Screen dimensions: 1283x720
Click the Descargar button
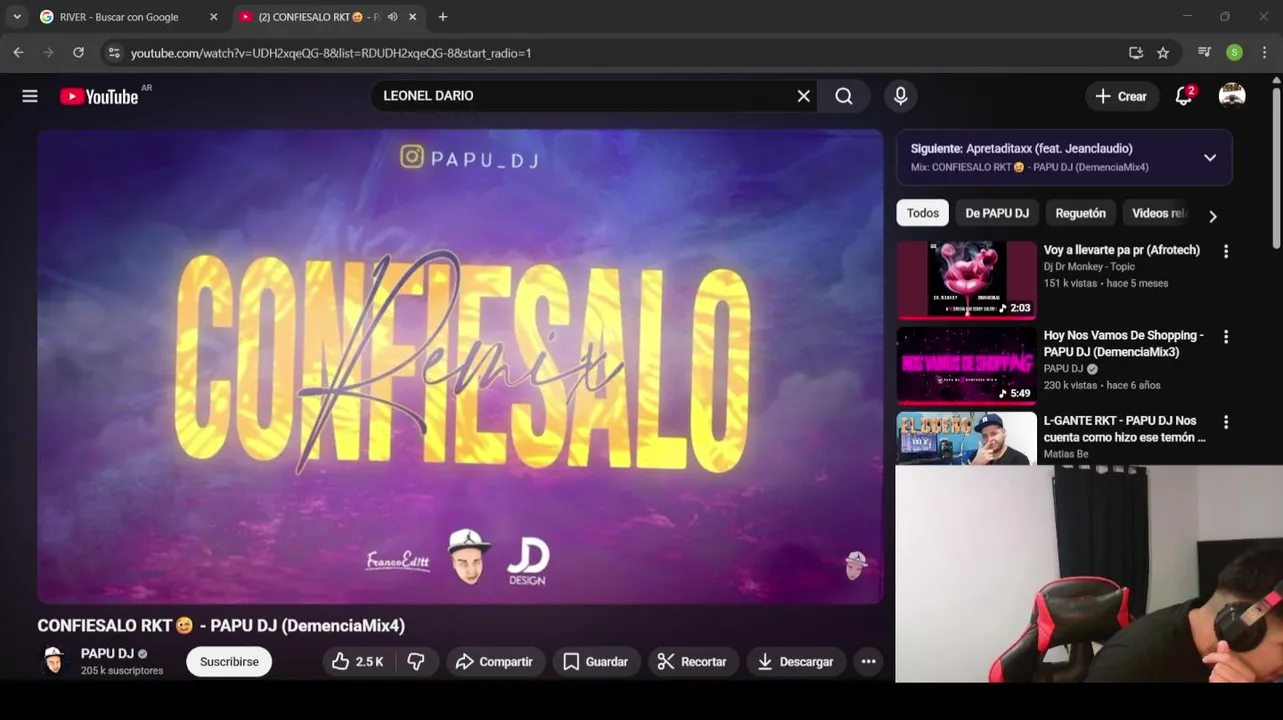[x=796, y=662]
